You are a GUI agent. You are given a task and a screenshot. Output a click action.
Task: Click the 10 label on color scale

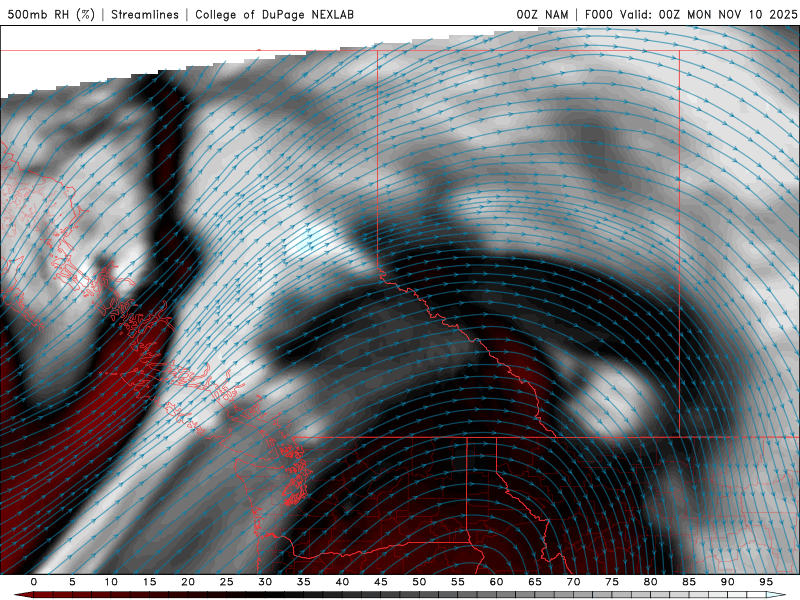point(111,582)
